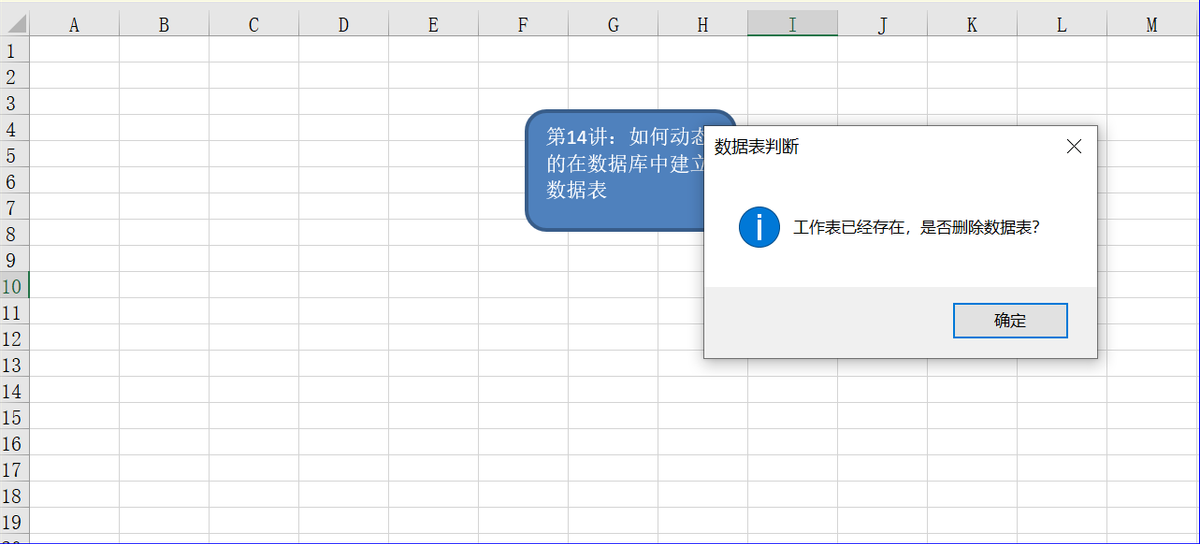Select column L header
The width and height of the screenshot is (1200, 544).
1062,24
